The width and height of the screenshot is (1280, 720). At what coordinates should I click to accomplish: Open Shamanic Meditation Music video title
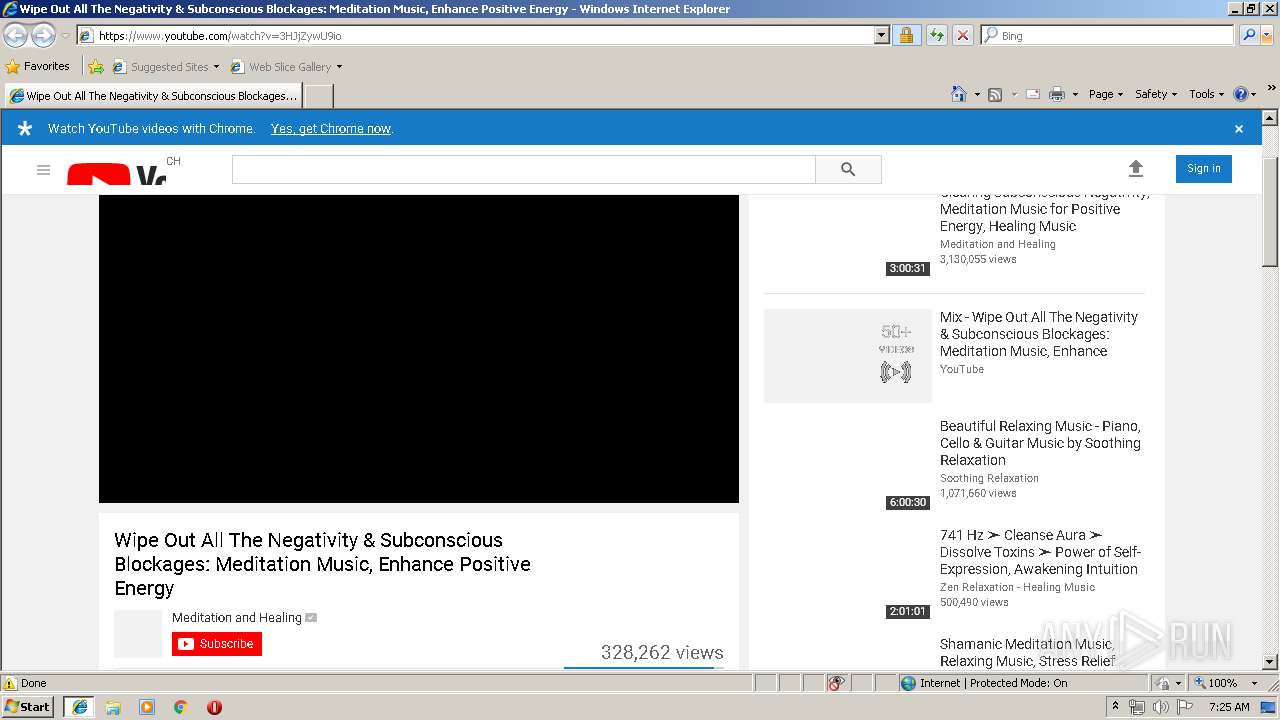click(1028, 652)
